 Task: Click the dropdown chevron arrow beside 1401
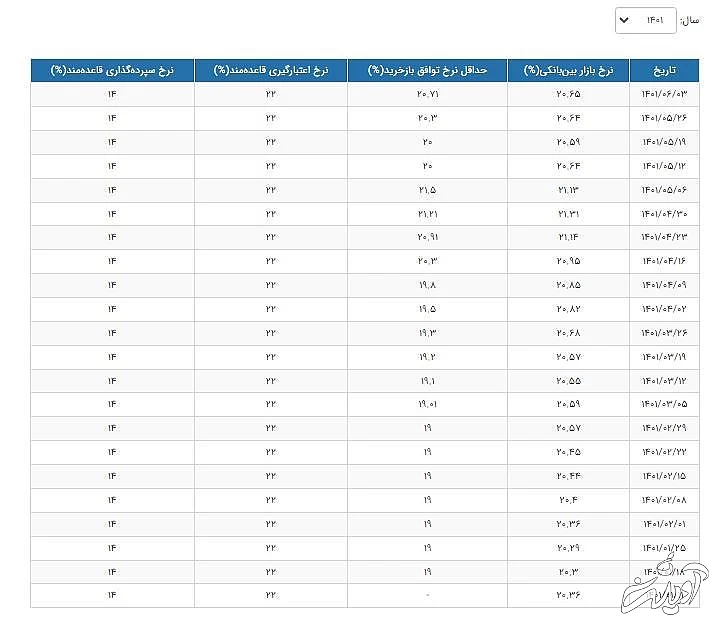pos(623,20)
